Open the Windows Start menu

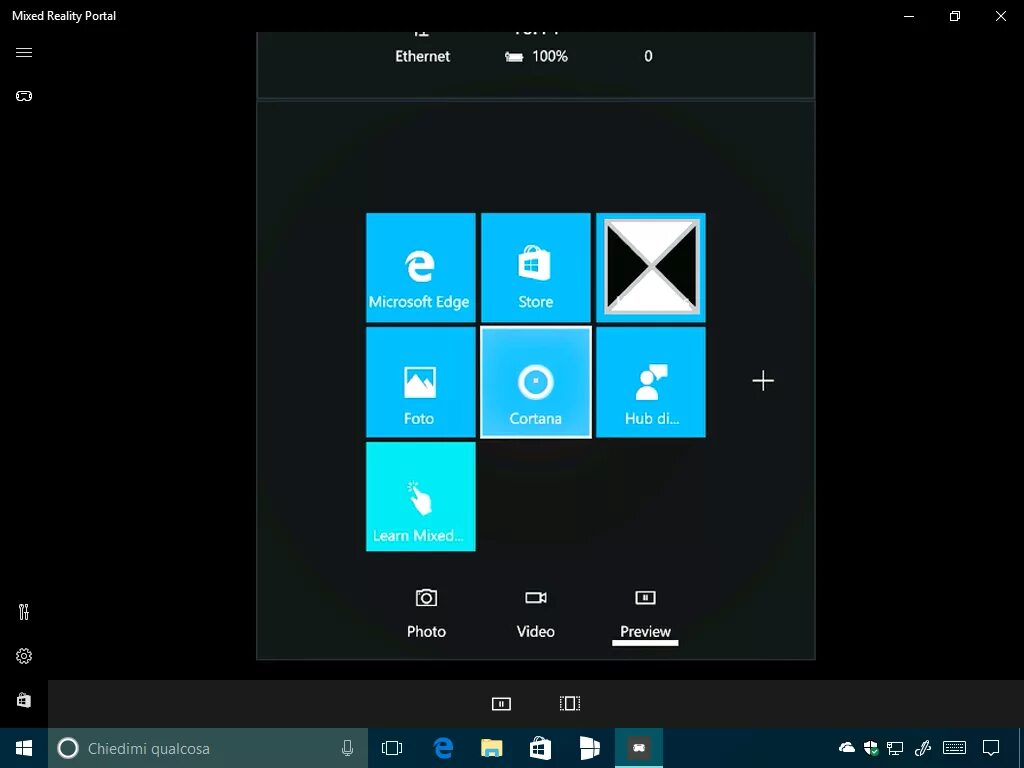tap(24, 748)
